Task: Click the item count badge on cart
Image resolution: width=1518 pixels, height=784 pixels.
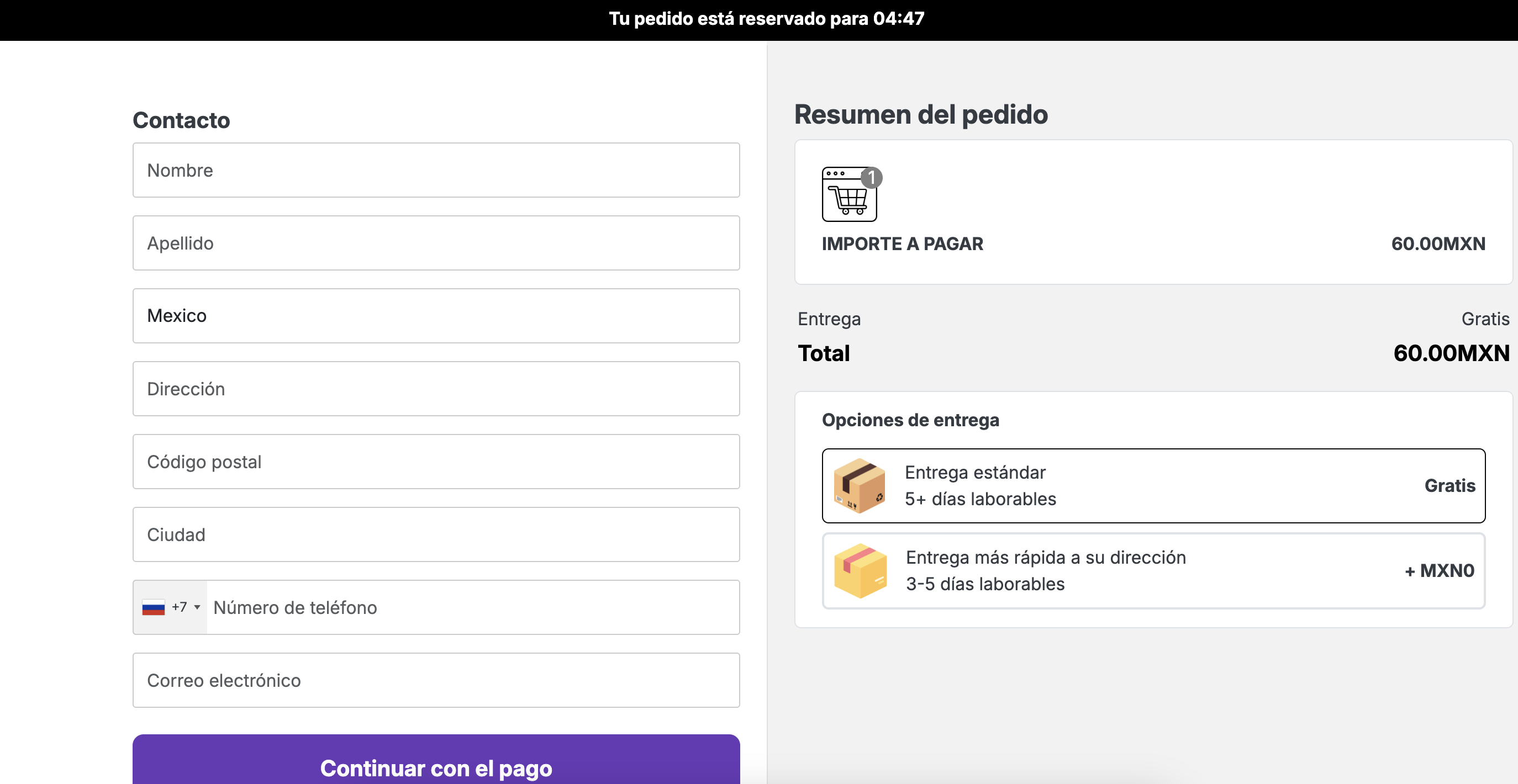Action: click(x=872, y=177)
